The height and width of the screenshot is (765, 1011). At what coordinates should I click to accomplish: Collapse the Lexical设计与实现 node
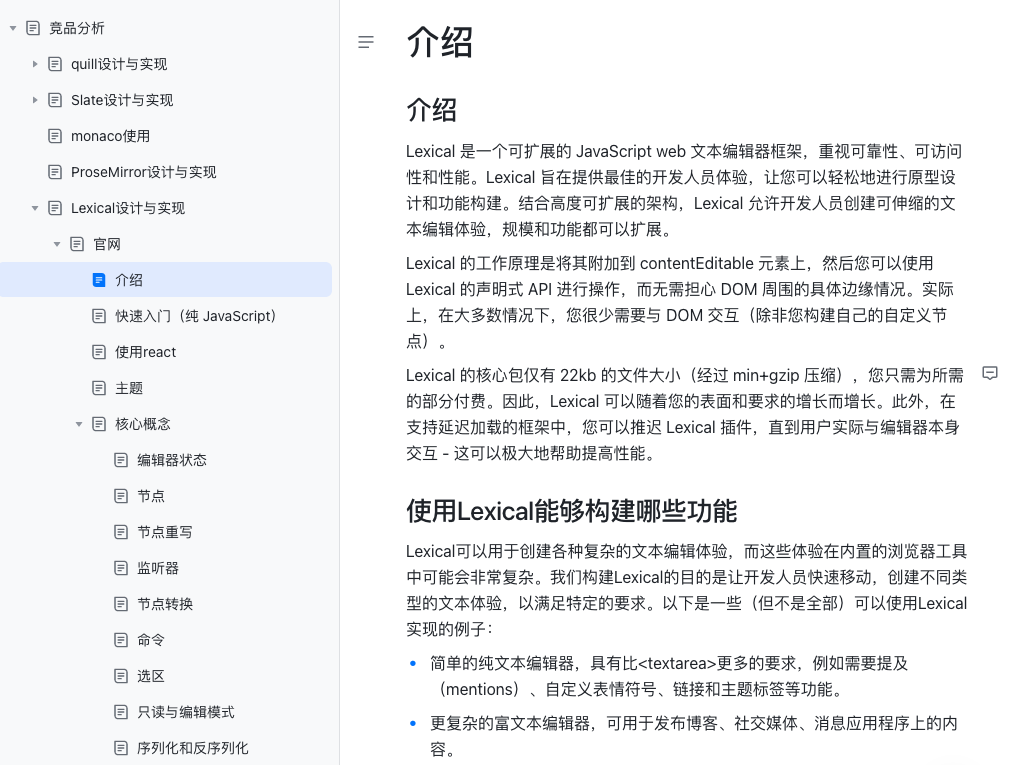(35, 208)
